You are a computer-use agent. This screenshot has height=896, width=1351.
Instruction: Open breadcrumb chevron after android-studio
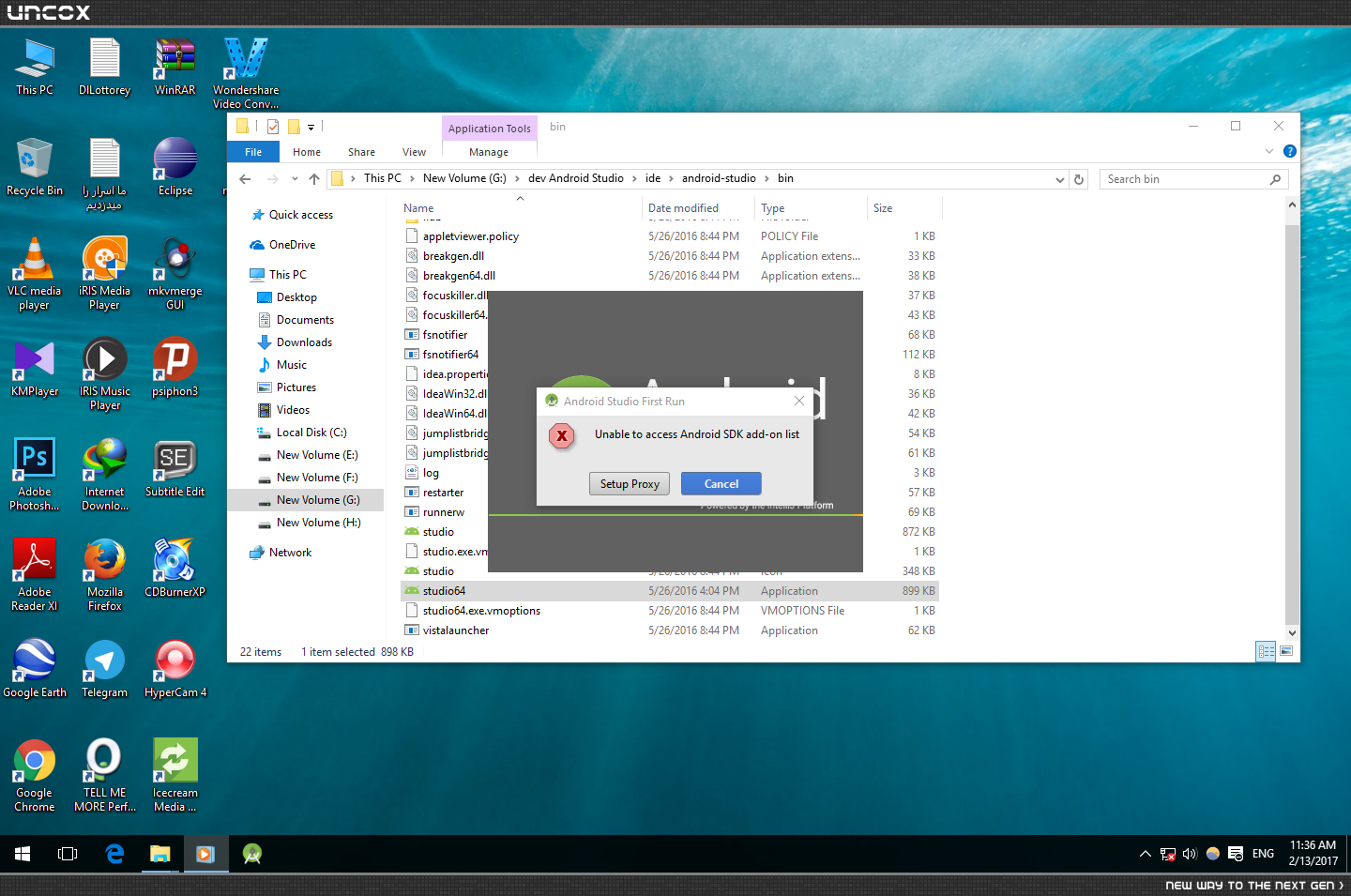tap(767, 178)
